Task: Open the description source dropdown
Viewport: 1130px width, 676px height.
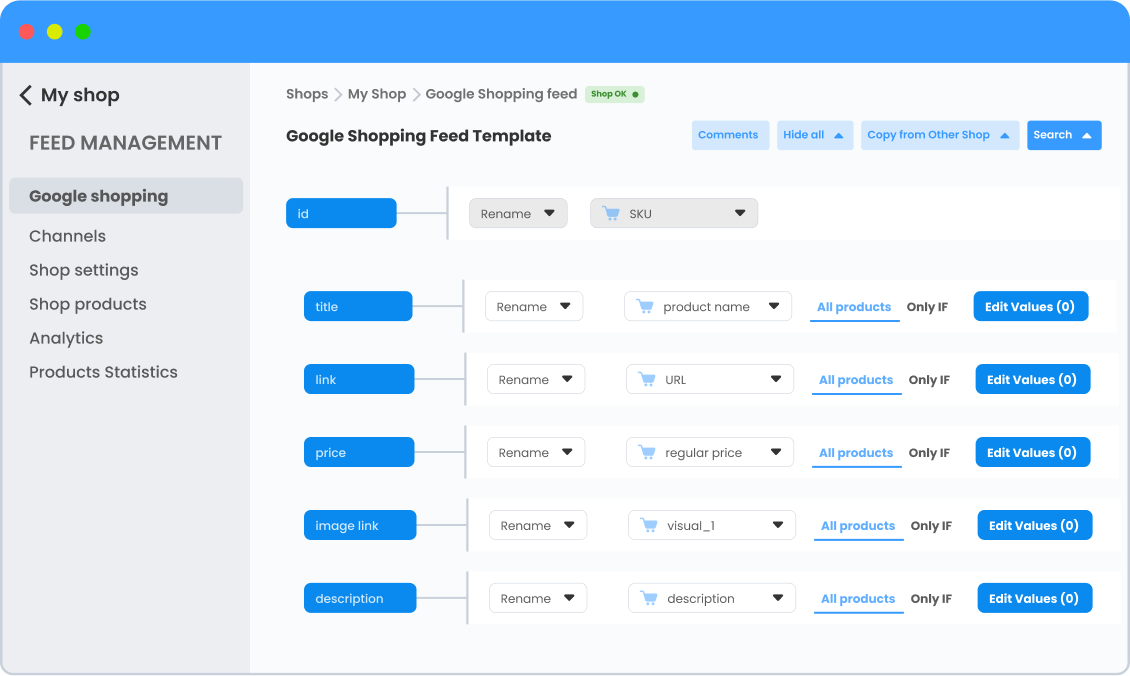Action: coord(712,598)
